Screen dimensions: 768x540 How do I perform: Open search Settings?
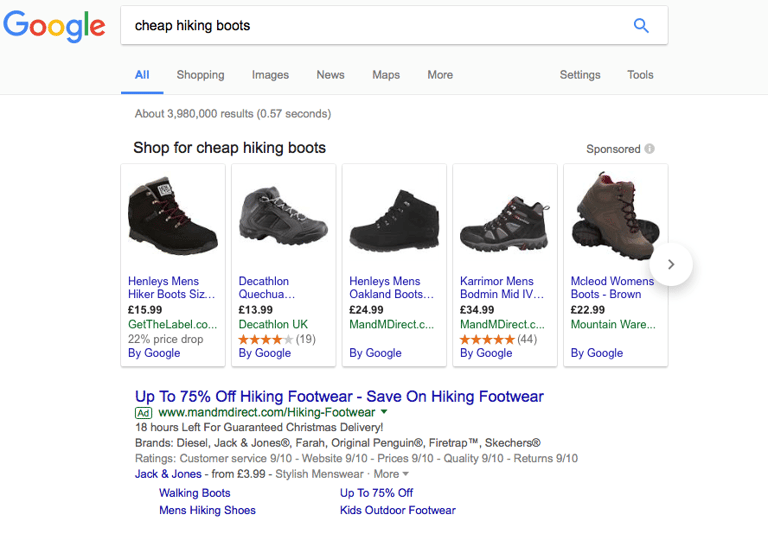pyautogui.click(x=580, y=75)
